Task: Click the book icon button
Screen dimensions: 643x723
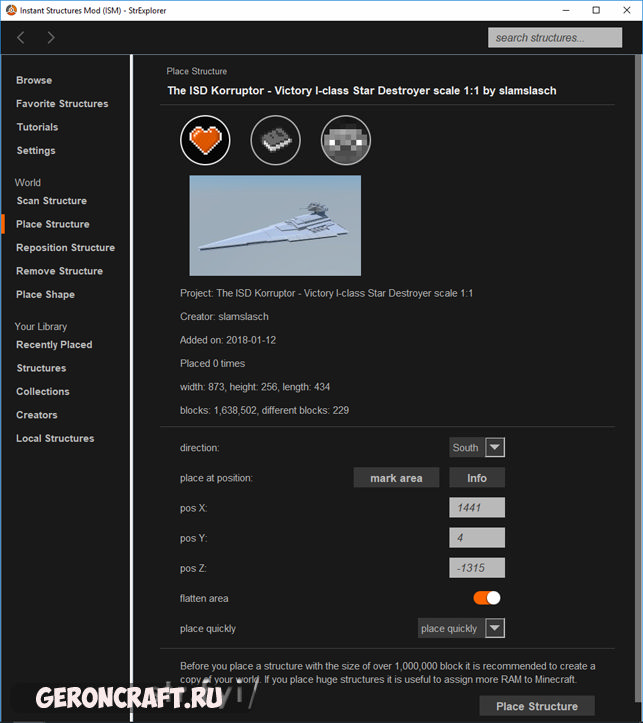Action: click(276, 140)
